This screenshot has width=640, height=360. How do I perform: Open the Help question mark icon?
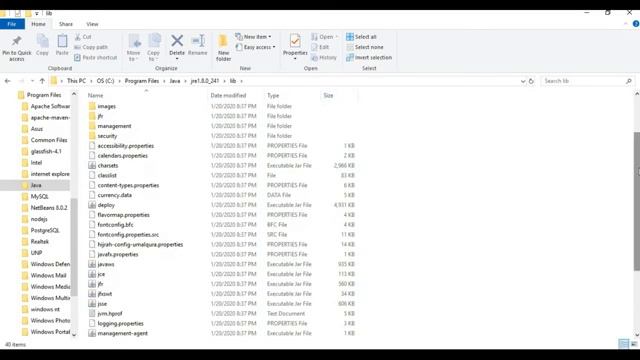[x=636, y=24]
